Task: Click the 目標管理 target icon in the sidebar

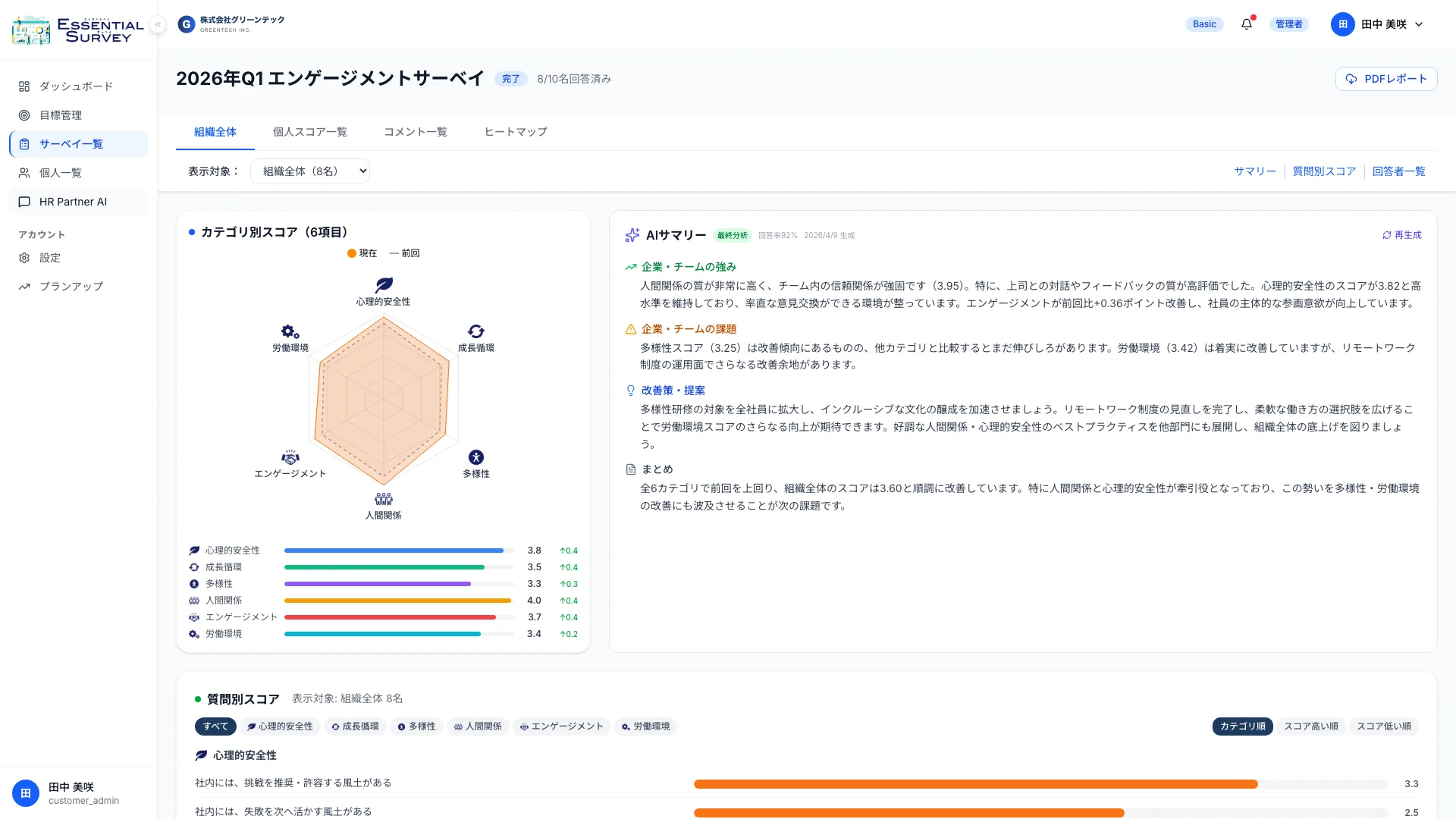Action: [x=24, y=115]
